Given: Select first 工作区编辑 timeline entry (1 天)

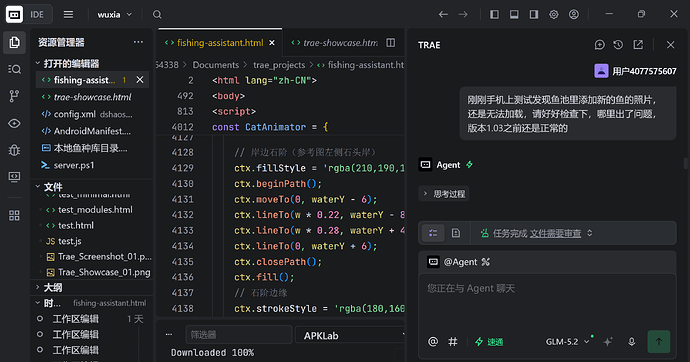Looking at the screenshot, I should 92,319.
